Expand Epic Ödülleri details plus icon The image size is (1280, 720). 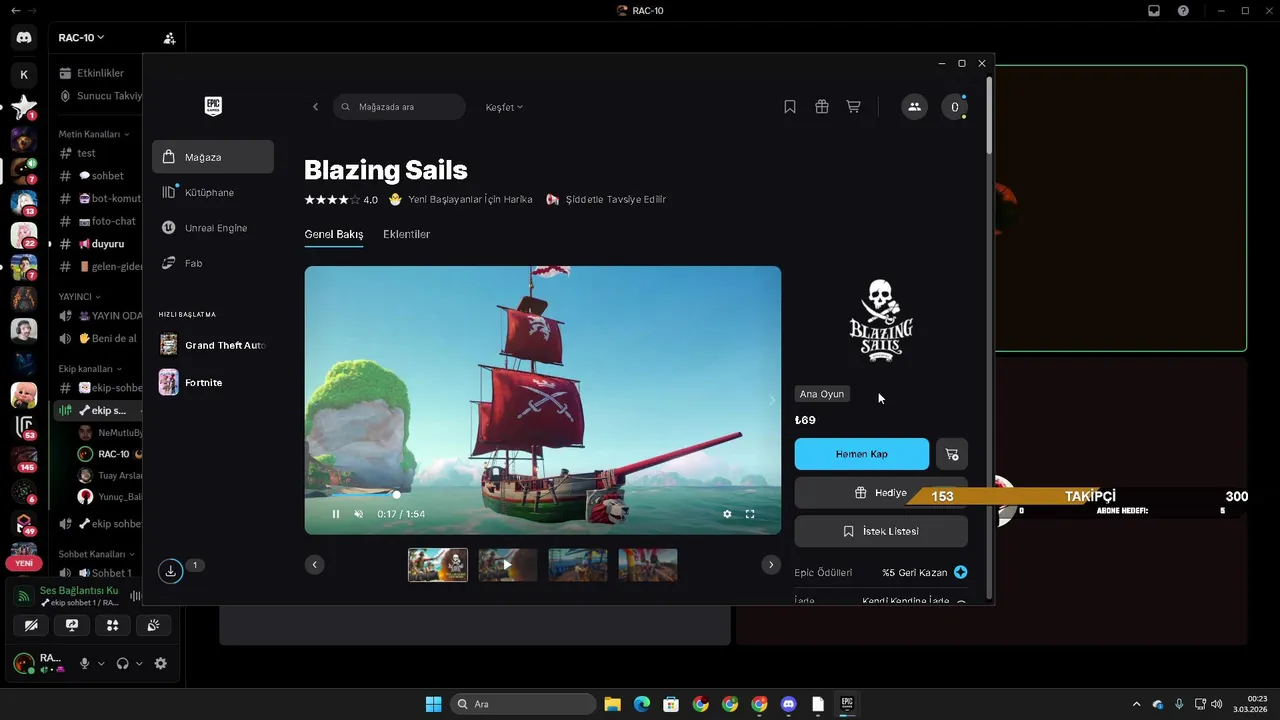coord(961,572)
